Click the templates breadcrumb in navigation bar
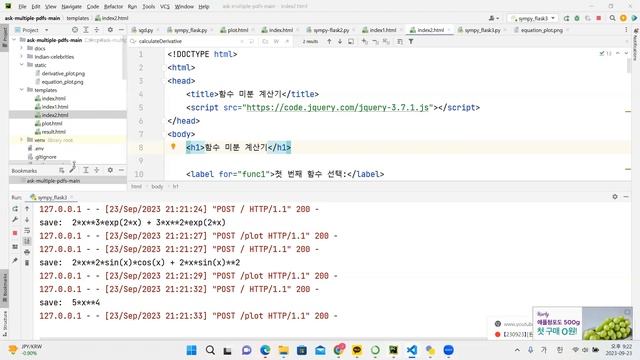Viewport: 640px width, 360px height. coord(78,18)
